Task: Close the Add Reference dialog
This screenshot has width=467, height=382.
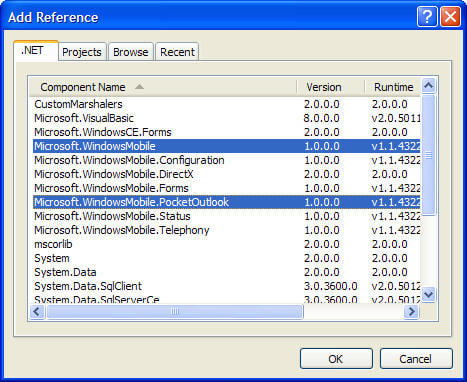Action: 451,17
